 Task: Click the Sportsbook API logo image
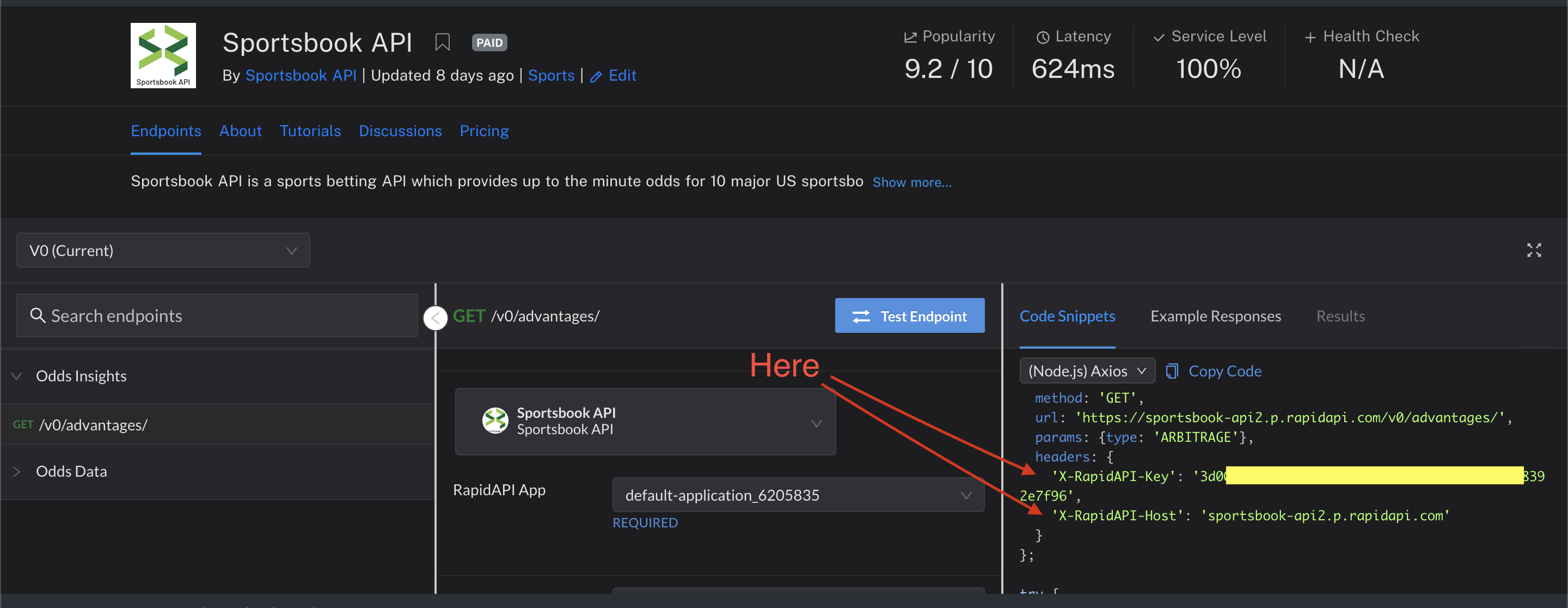163,56
